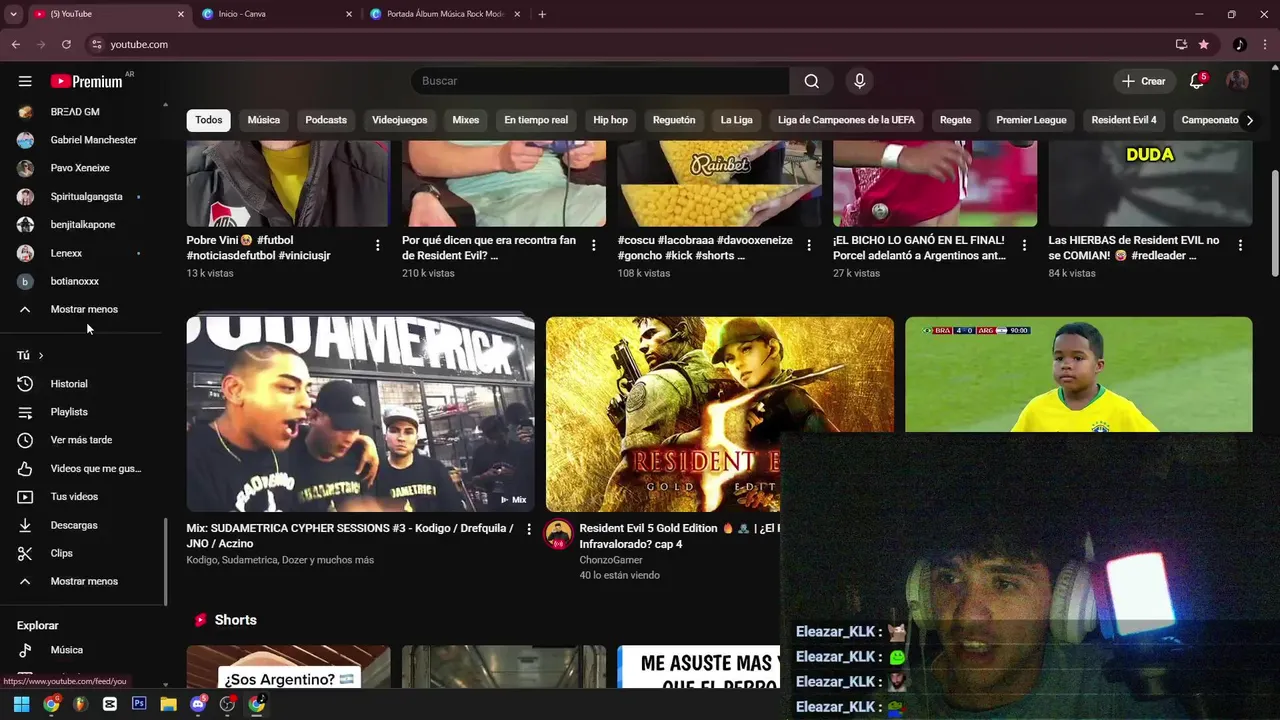Select the Música filter chip
Viewport: 1280px width, 720px height.
(x=264, y=120)
